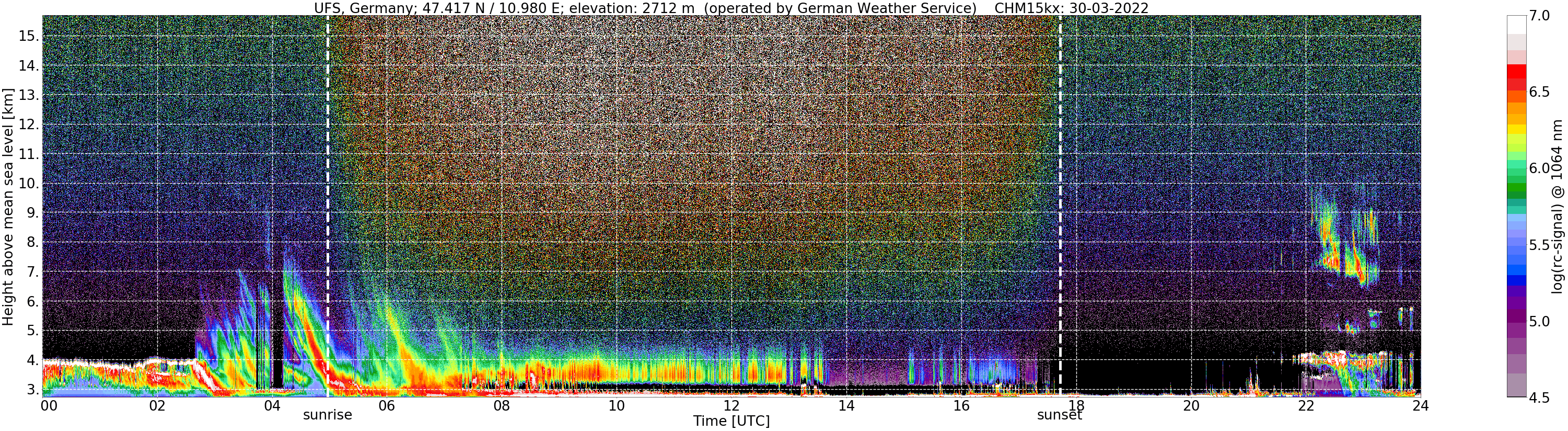Click the x-axis tick label '06'
The width and height of the screenshot is (1568, 431).
[x=387, y=406]
